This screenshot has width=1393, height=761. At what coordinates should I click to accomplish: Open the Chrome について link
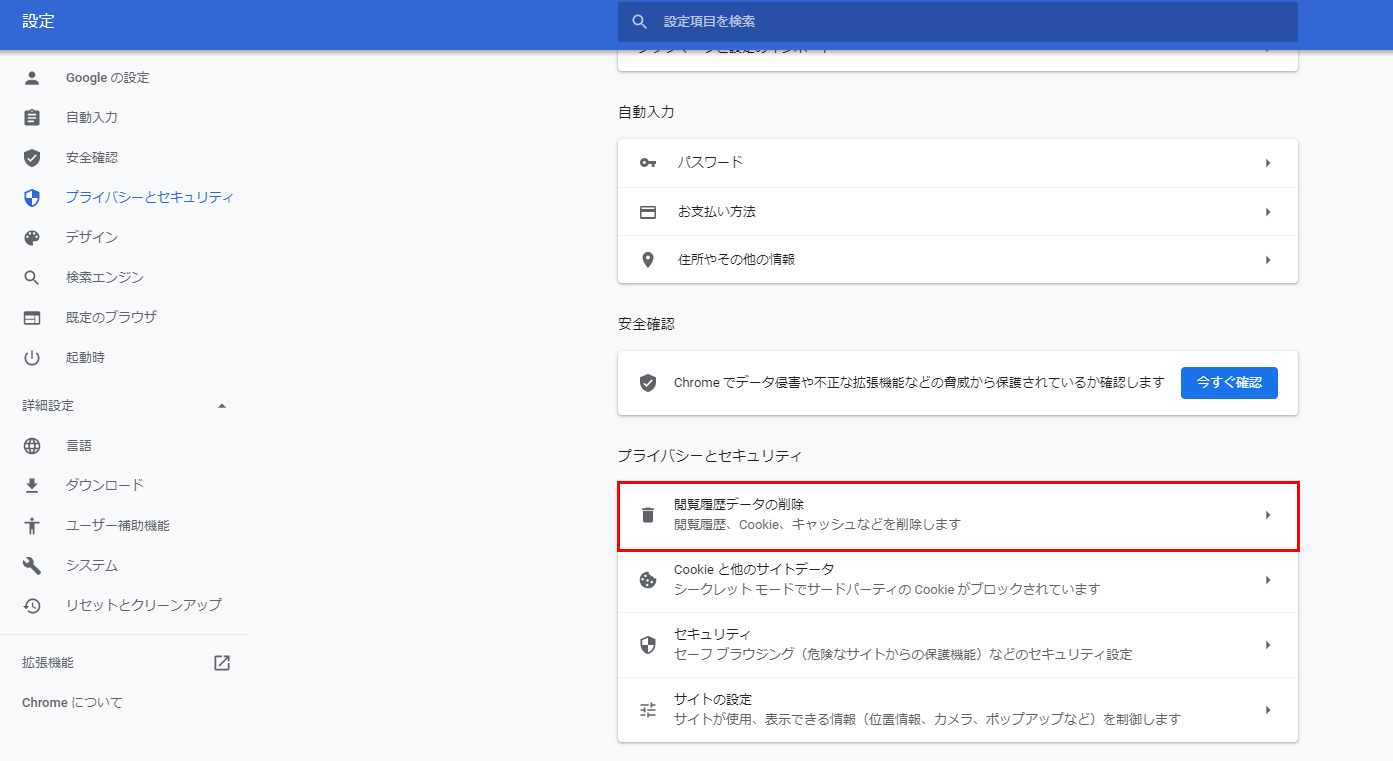[72, 703]
